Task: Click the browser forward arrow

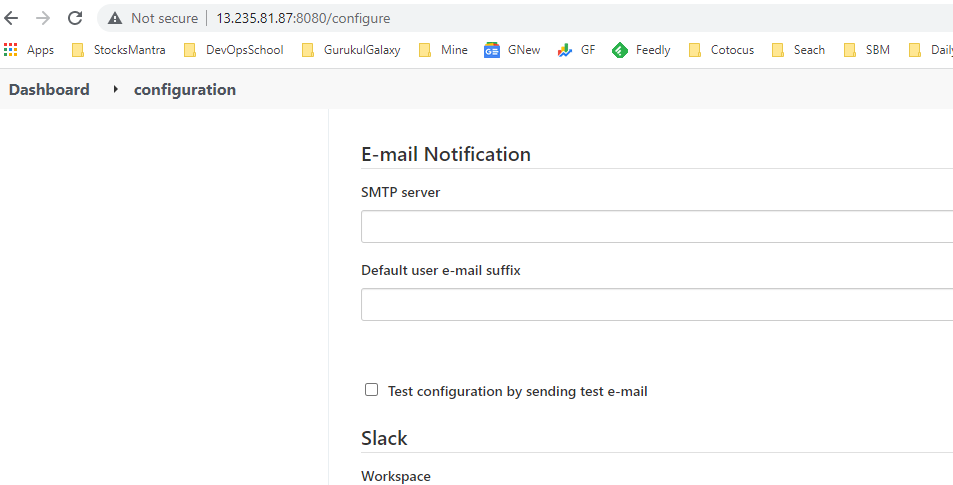Action: tap(43, 18)
